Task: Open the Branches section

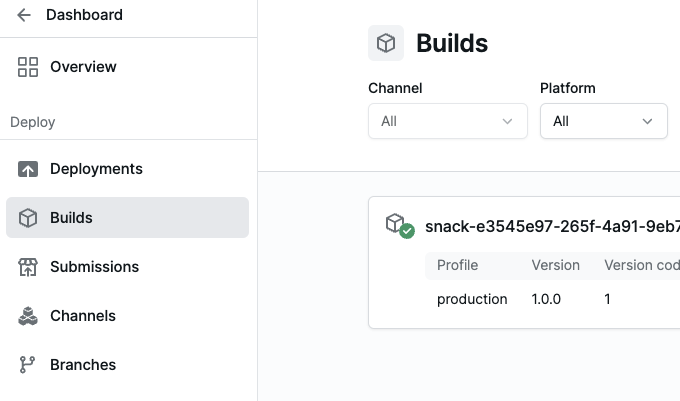Action: [83, 365]
